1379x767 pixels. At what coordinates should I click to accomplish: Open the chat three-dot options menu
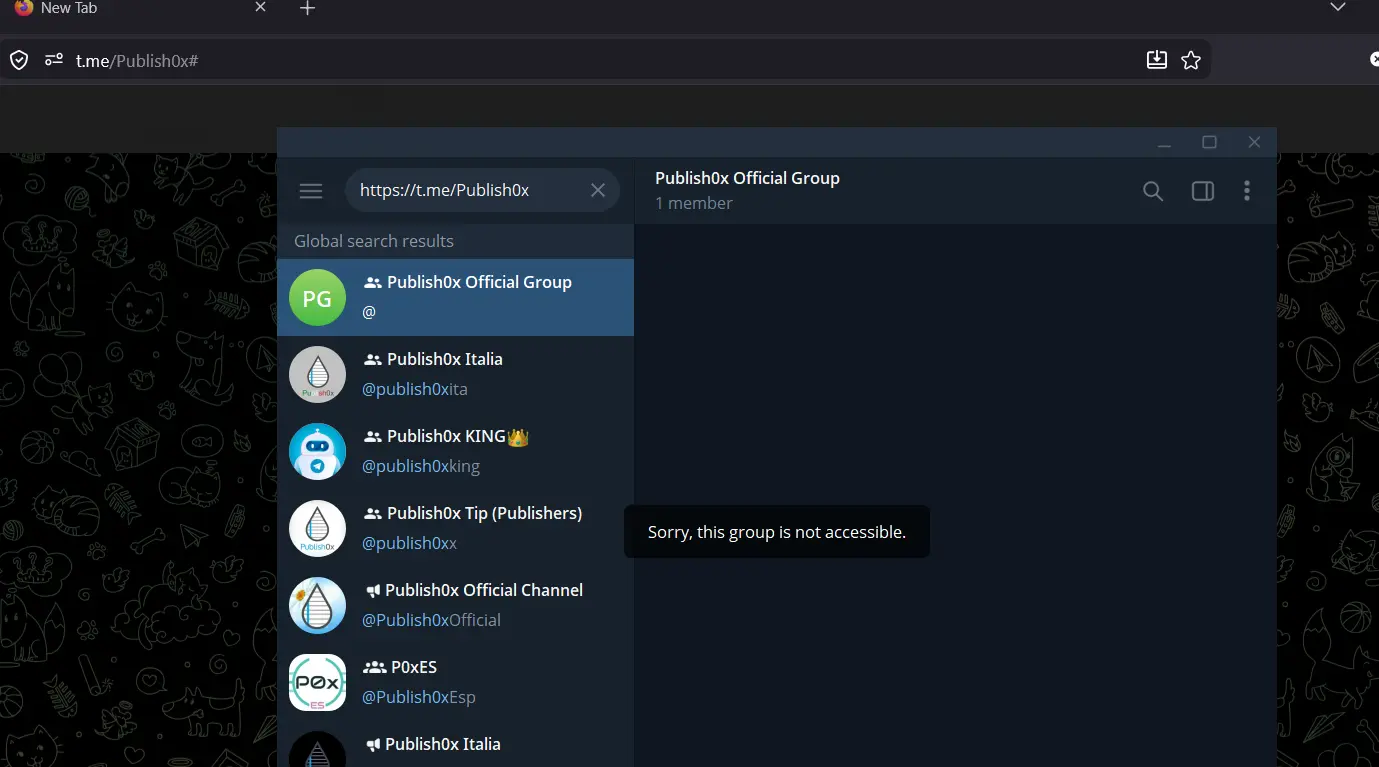(1247, 191)
